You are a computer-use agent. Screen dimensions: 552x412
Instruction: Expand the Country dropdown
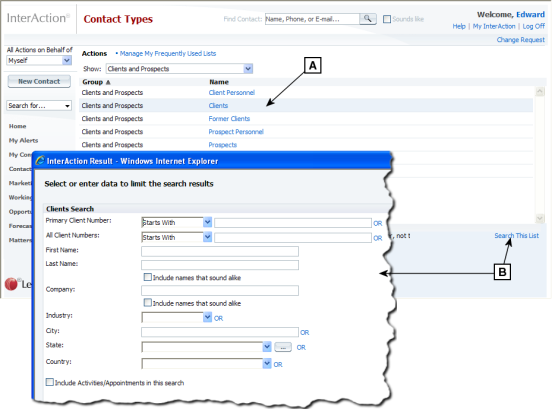pos(267,363)
